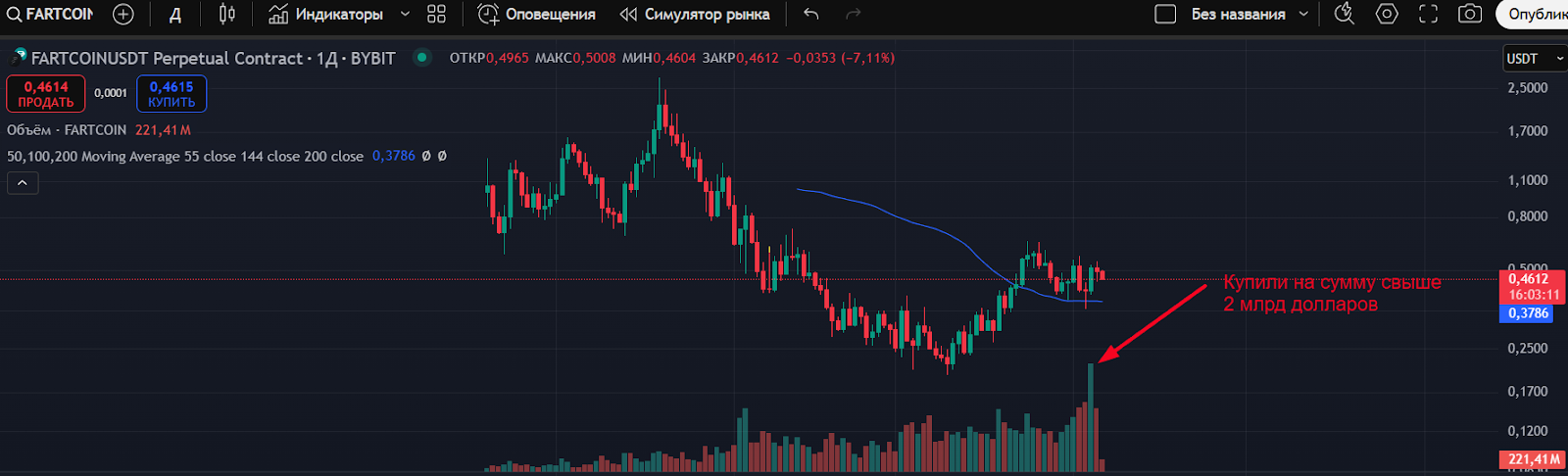1568x476 pixels.
Task: Create an alert with the Оповещения button
Action: [x=536, y=15]
